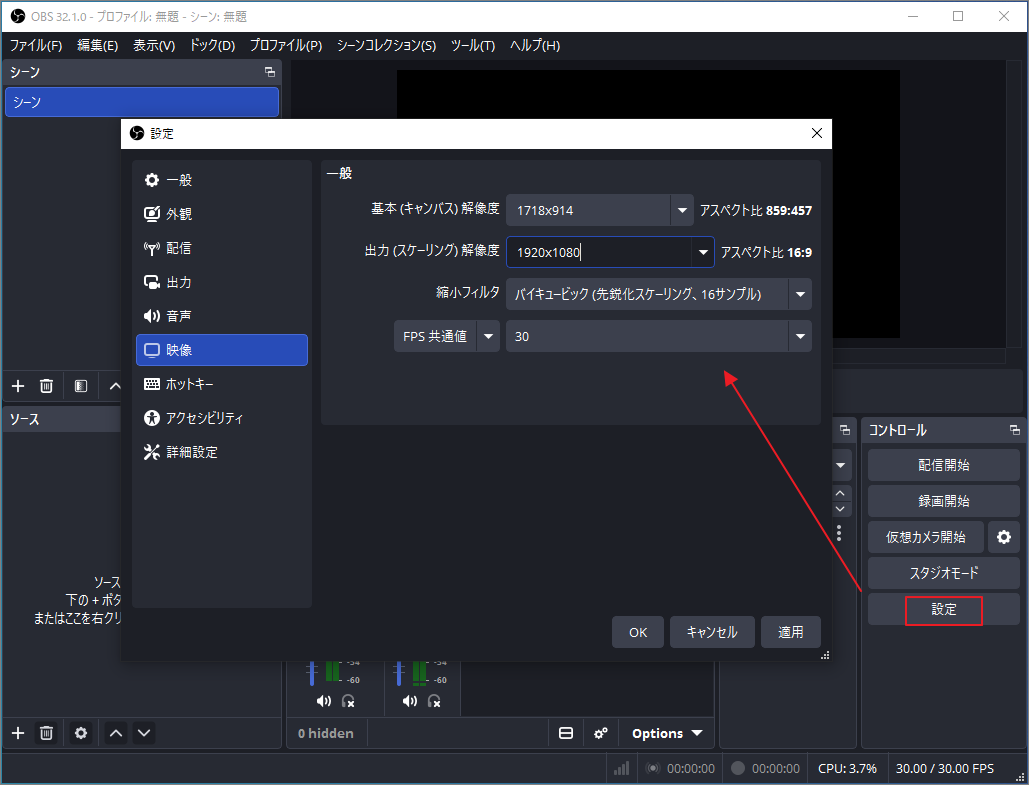Mute the first audio source speaker icon
This screenshot has width=1029, height=785.
pyautogui.click(x=322, y=701)
